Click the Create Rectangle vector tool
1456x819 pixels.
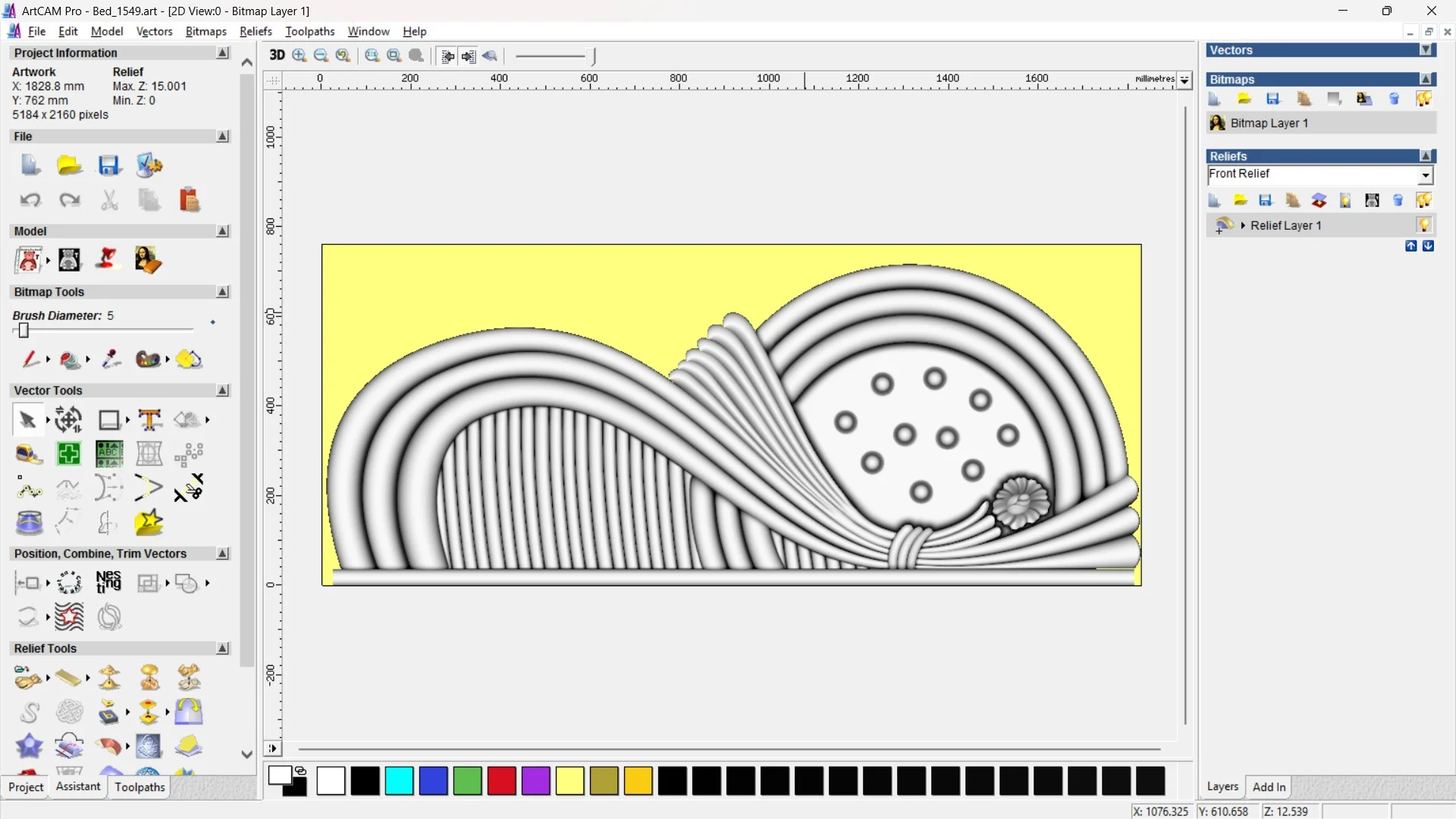coord(109,419)
